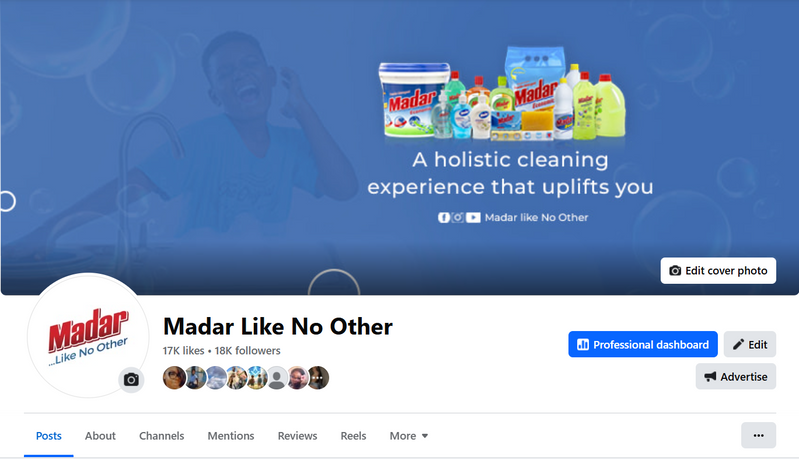Click the first follower avatar
Viewport: 799px width, 459px height.
click(x=174, y=377)
